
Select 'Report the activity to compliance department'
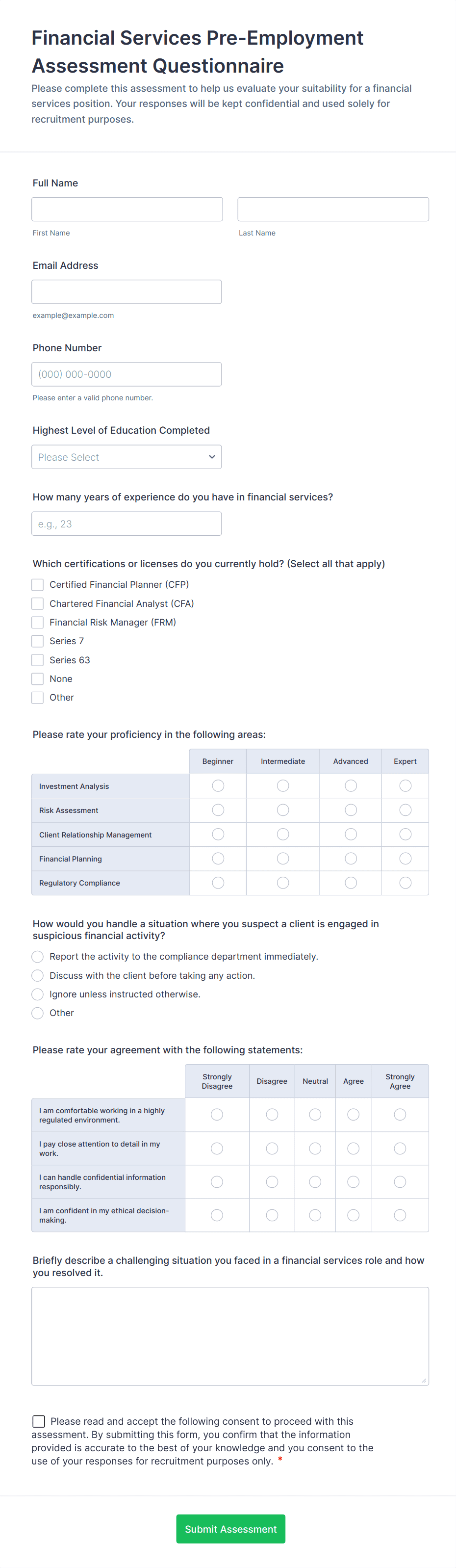click(37, 956)
